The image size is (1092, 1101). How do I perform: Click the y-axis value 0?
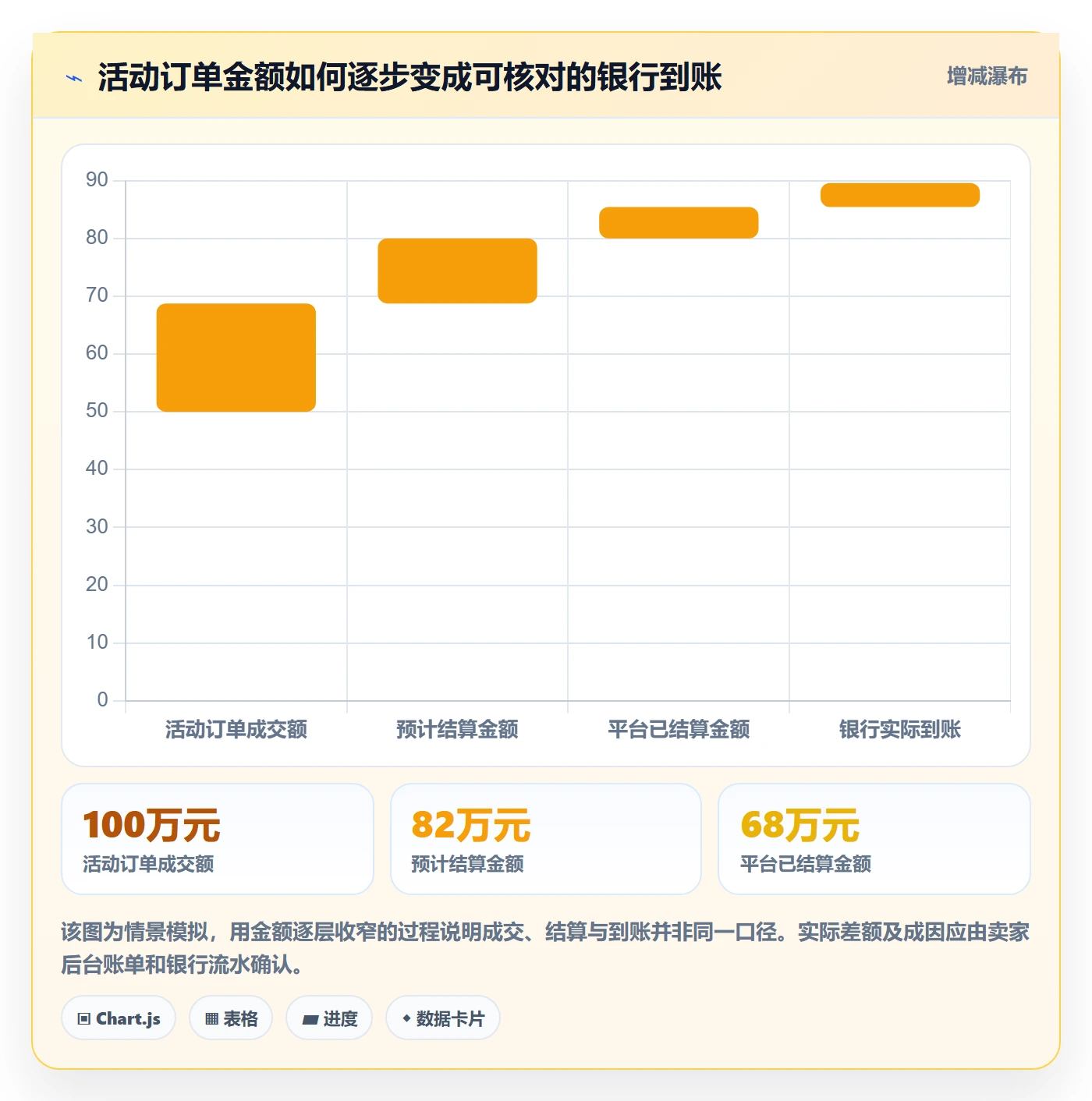[x=102, y=699]
